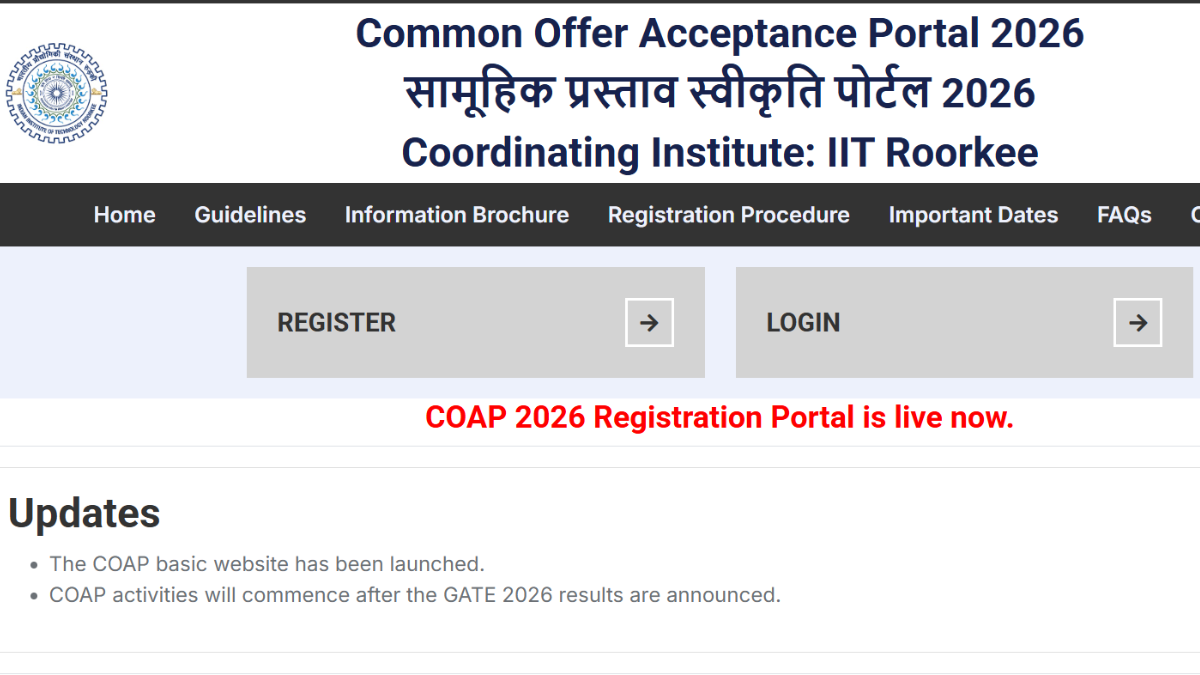Click the Coordinating Institute: IIT Roorkee text

click(719, 153)
